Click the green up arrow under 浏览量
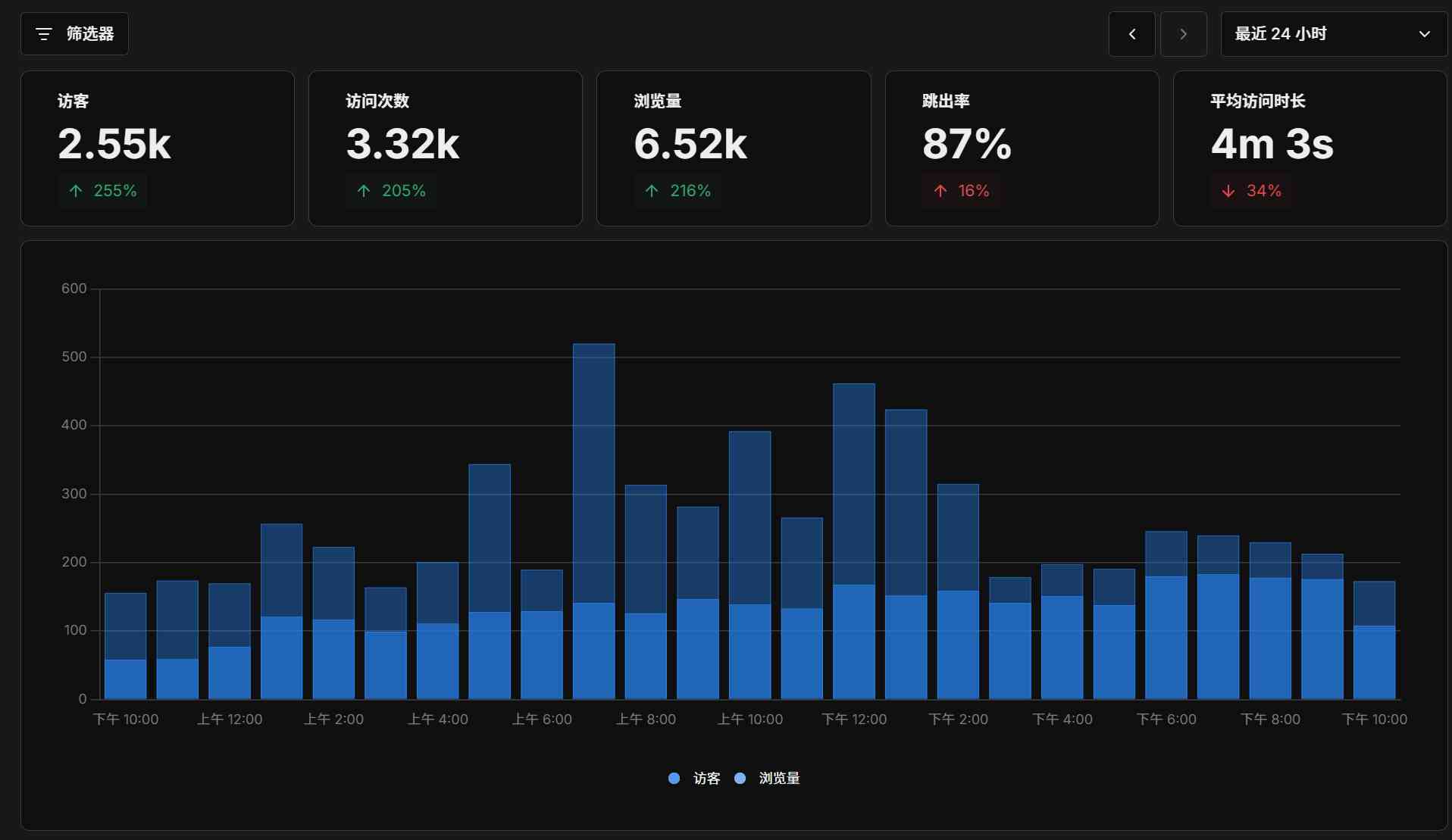Image resolution: width=1452 pixels, height=840 pixels. click(x=652, y=191)
